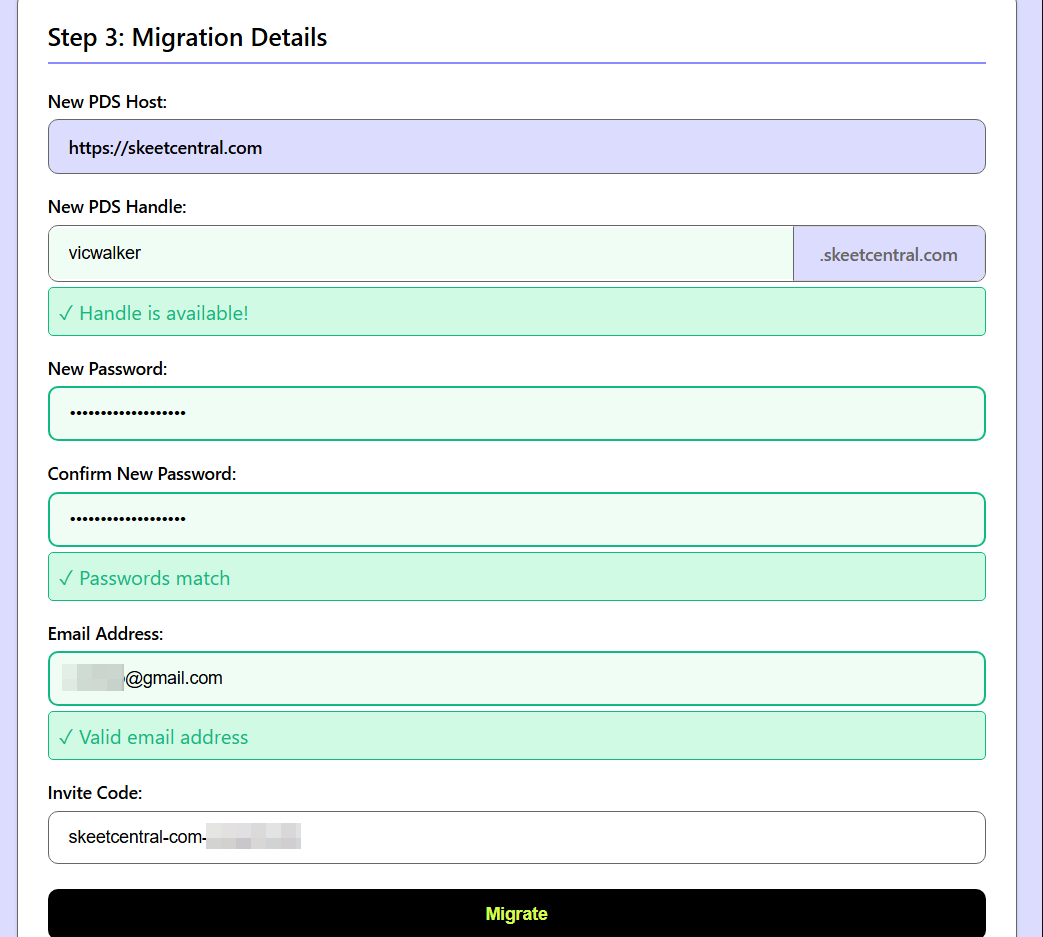The image size is (1043, 937).
Task: Click the Step 3: Migration Details heading
Action: (x=187, y=38)
